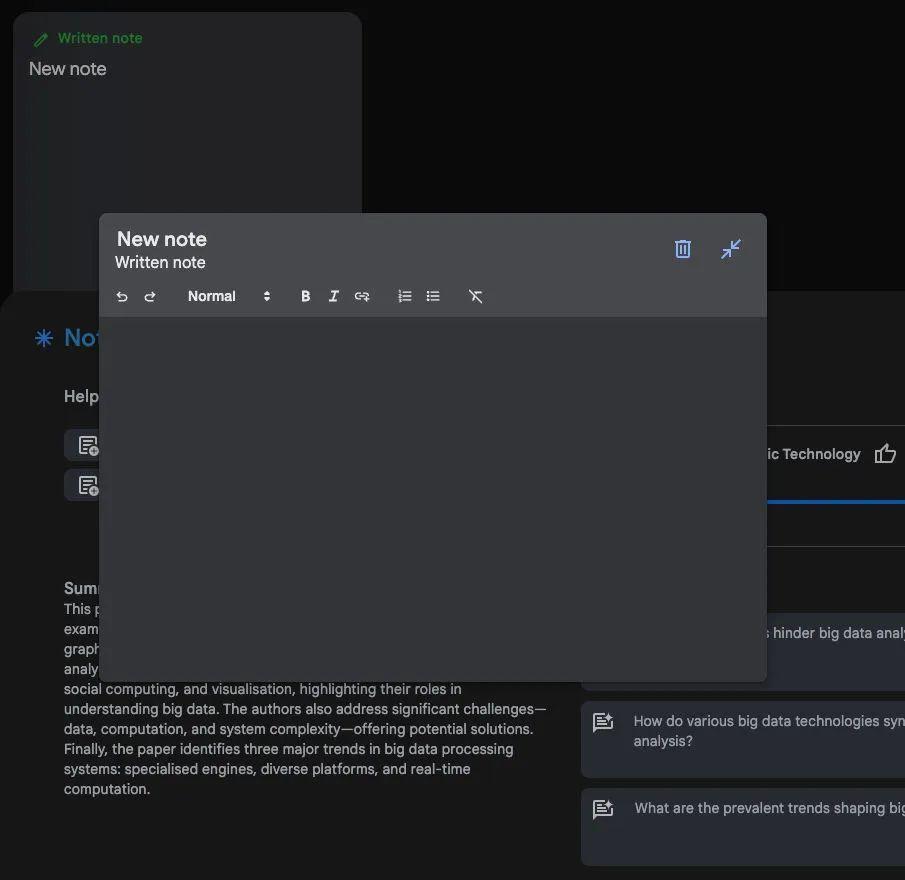905x880 pixels.
Task: Toggle bold formatting
Action: click(305, 296)
